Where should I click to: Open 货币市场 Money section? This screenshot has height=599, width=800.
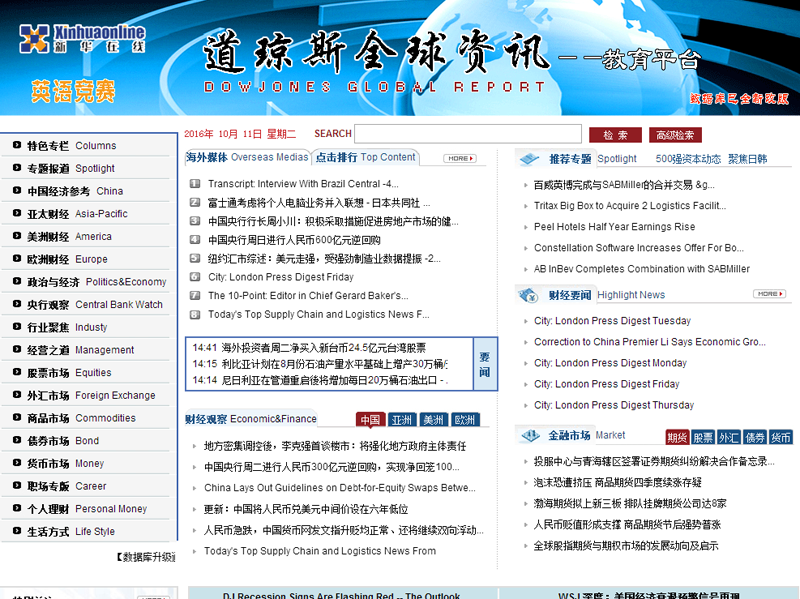65,463
